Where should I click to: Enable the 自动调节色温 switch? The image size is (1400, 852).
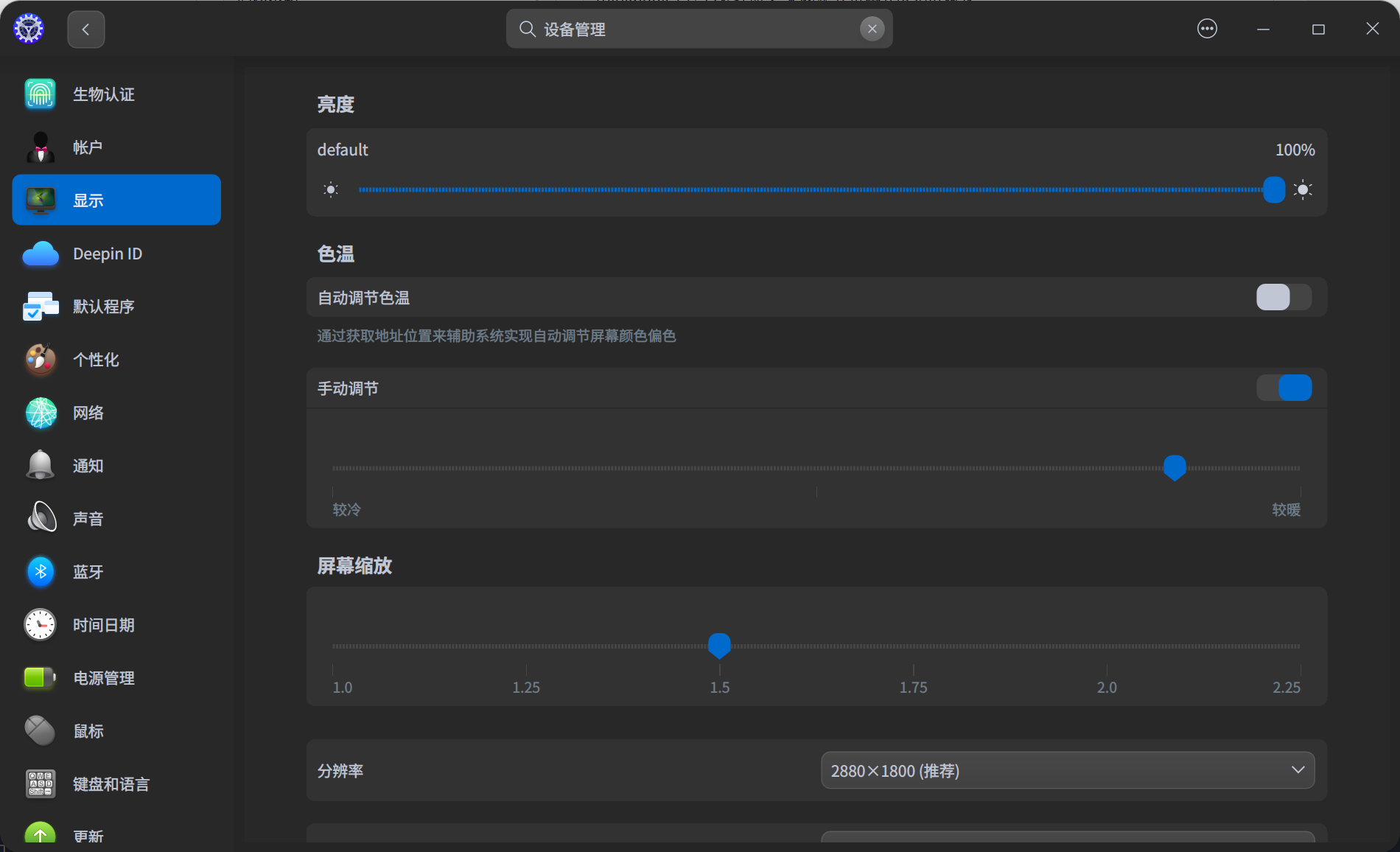click(x=1284, y=297)
